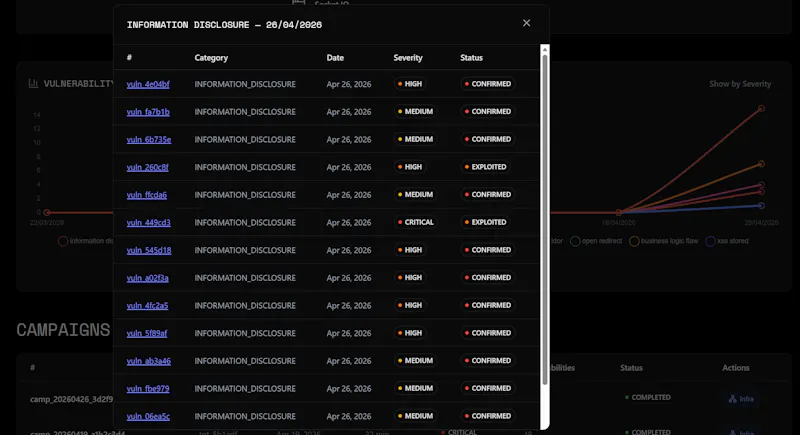Click the scrollbar up arrow in dialog

[x=545, y=49]
